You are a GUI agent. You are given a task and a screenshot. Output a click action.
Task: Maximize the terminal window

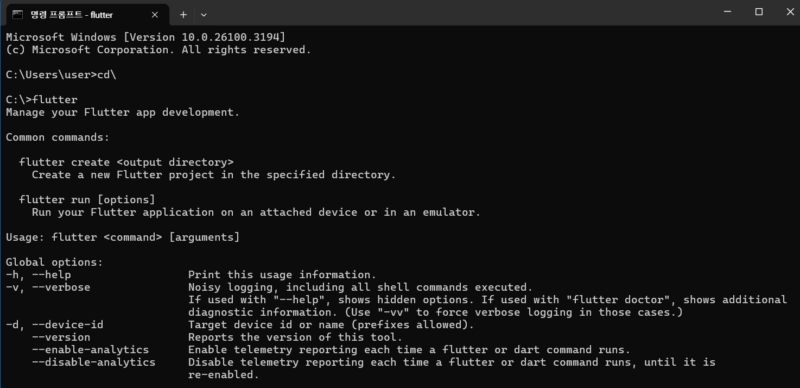pos(759,12)
